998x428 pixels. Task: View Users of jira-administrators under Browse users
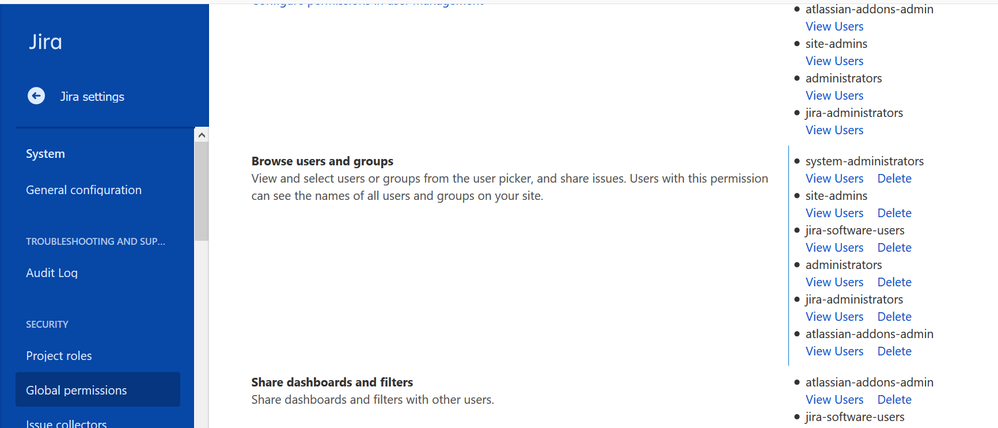coord(834,317)
